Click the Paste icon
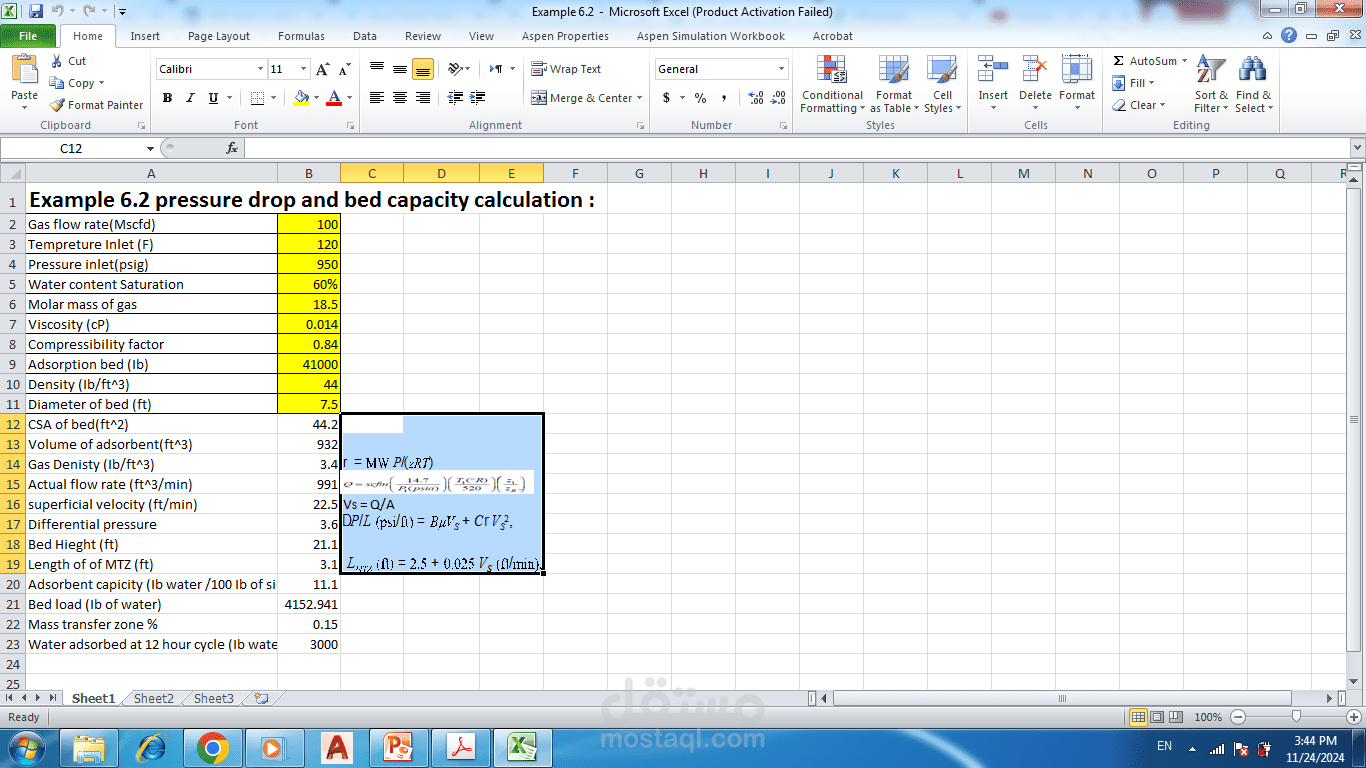This screenshot has width=1366, height=768. coord(24,70)
